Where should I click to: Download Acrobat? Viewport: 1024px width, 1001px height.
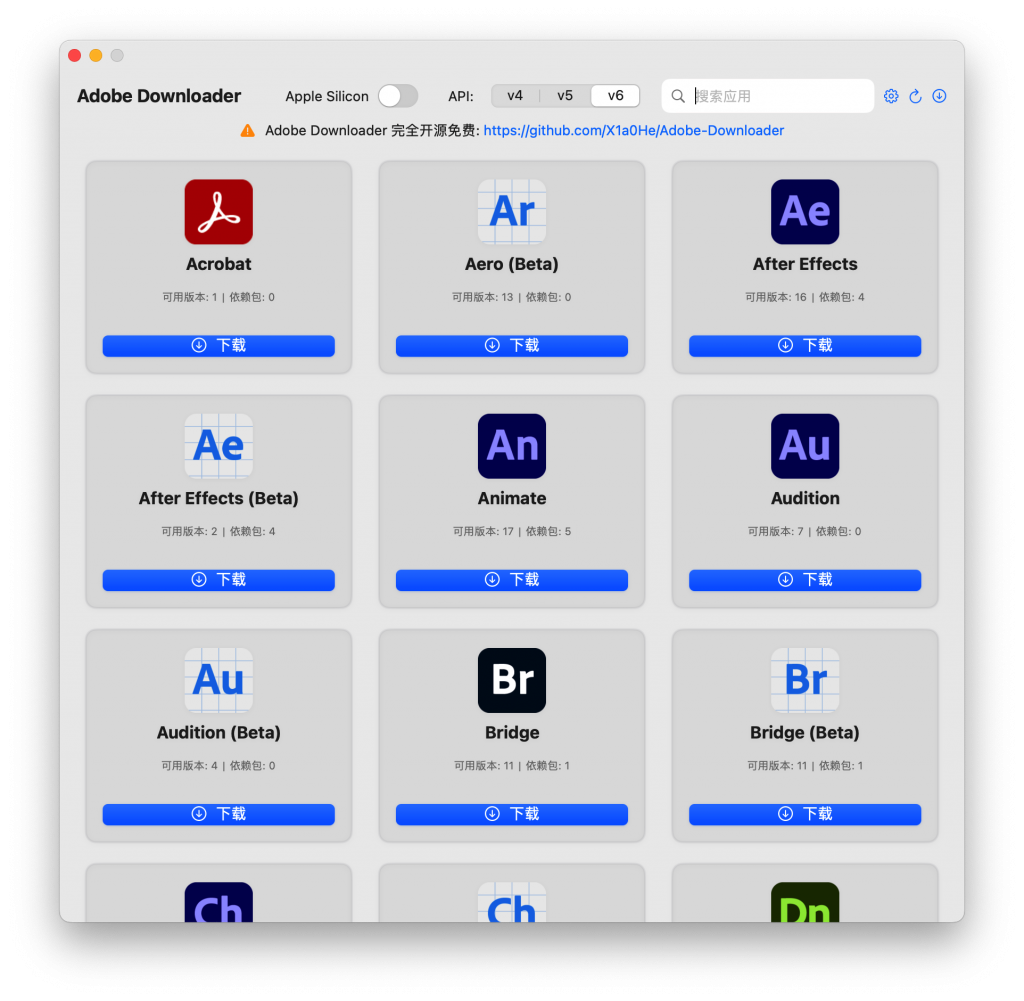[x=218, y=345]
